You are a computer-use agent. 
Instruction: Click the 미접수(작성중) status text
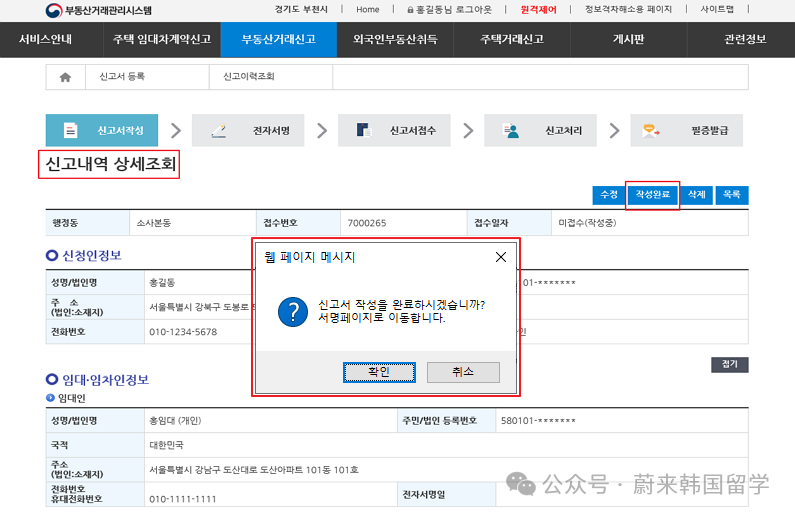(x=587, y=223)
